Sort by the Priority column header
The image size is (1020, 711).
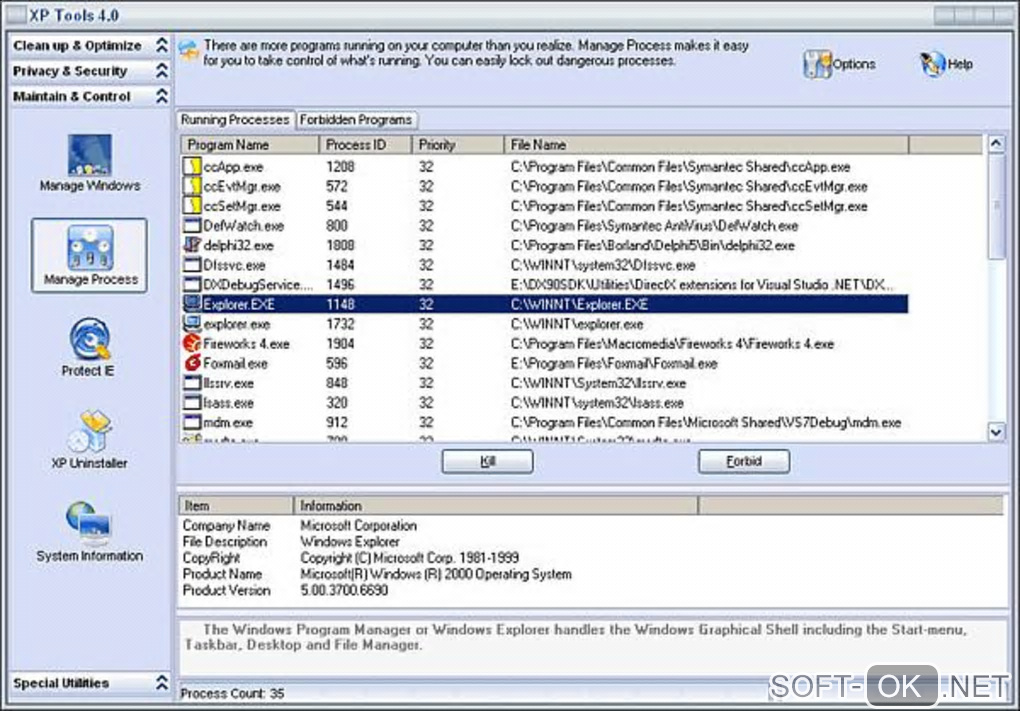(x=457, y=144)
